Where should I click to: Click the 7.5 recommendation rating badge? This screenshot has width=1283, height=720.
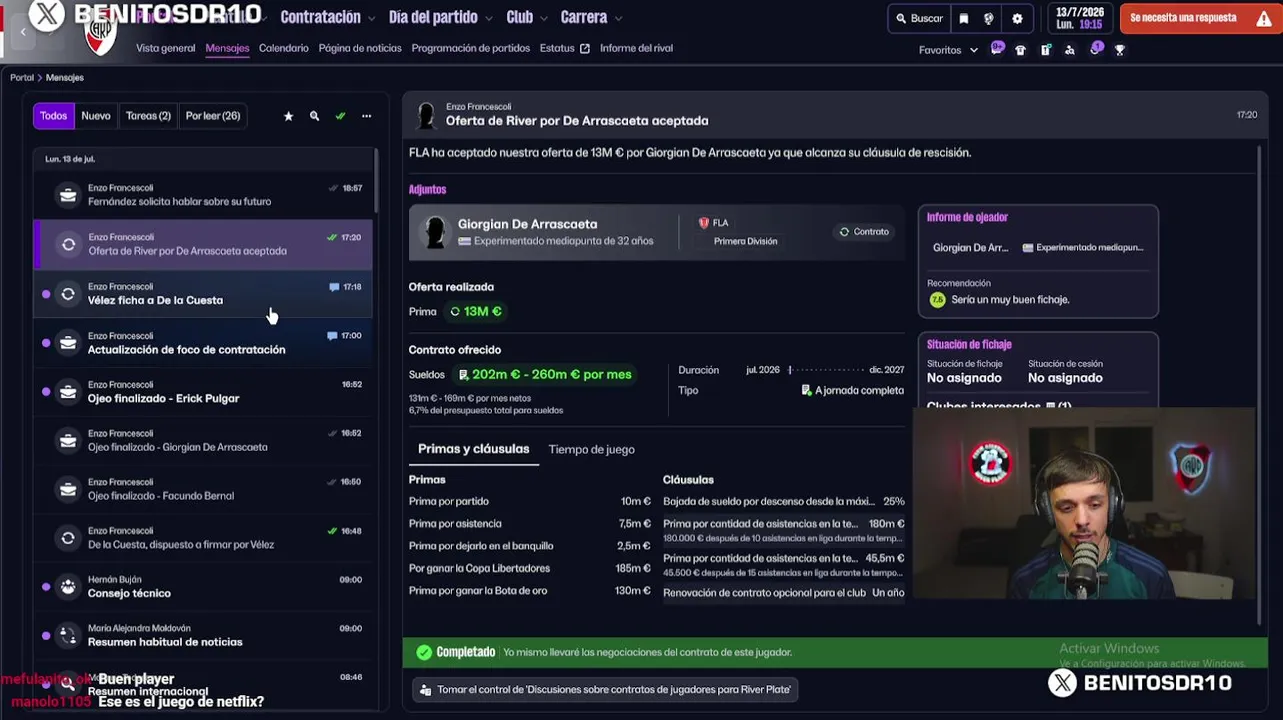click(x=937, y=300)
